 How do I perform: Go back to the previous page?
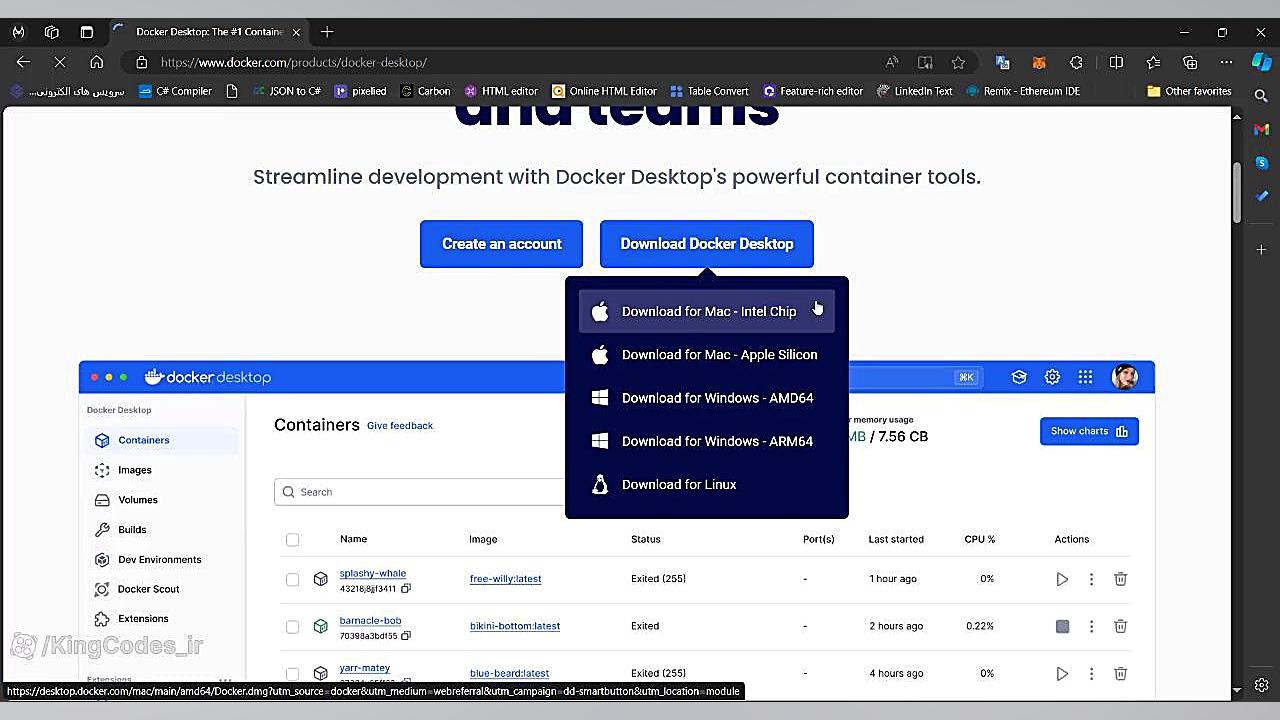pos(23,62)
